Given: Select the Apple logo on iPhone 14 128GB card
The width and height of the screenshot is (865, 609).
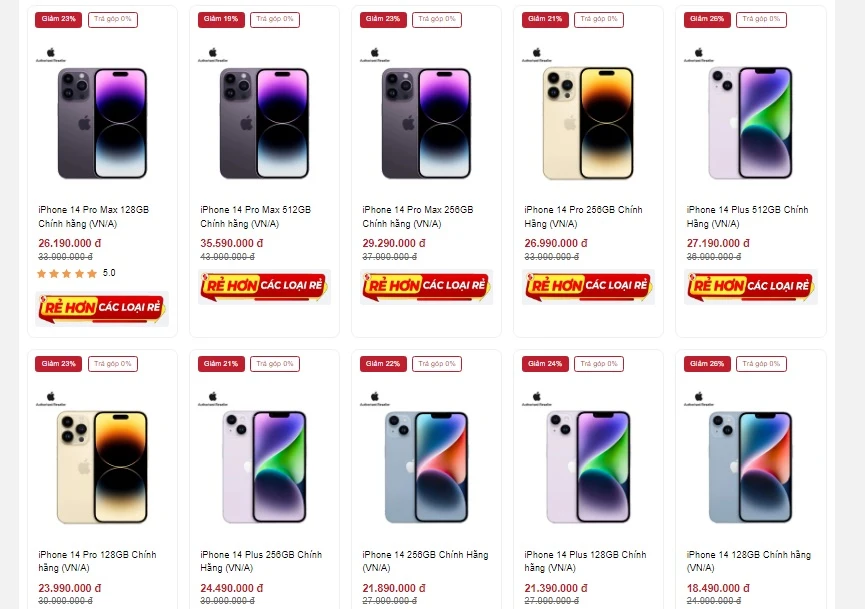Looking at the screenshot, I should [698, 396].
